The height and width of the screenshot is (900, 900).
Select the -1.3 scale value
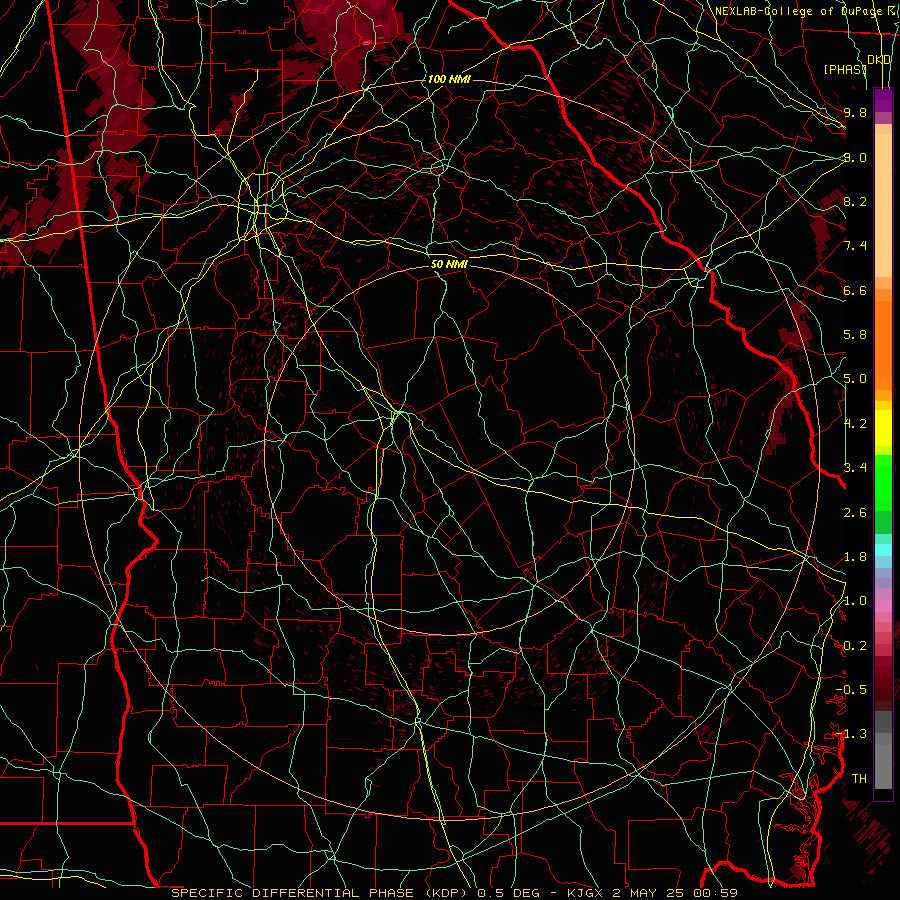(x=851, y=734)
